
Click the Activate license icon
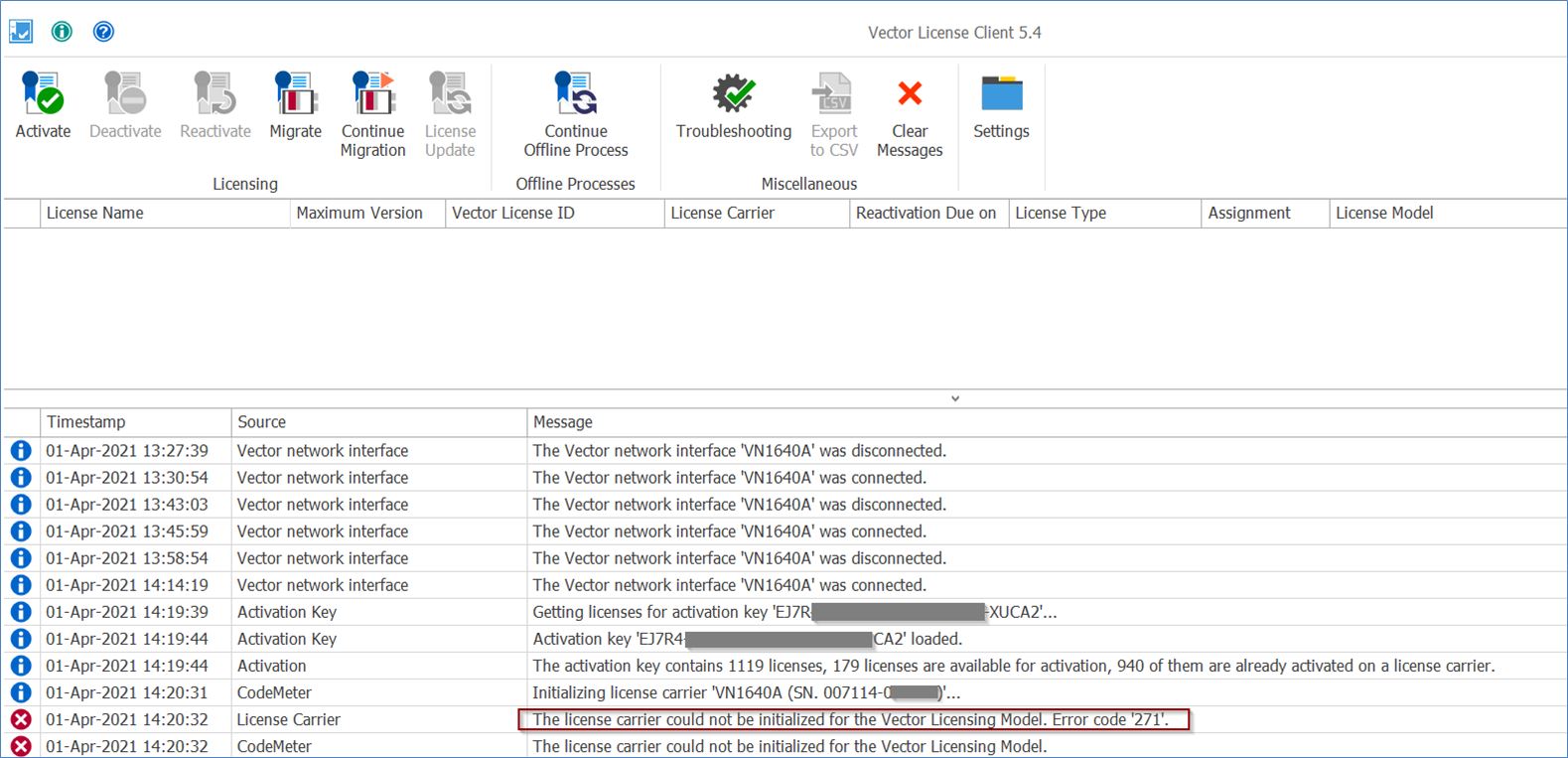pyautogui.click(x=43, y=94)
